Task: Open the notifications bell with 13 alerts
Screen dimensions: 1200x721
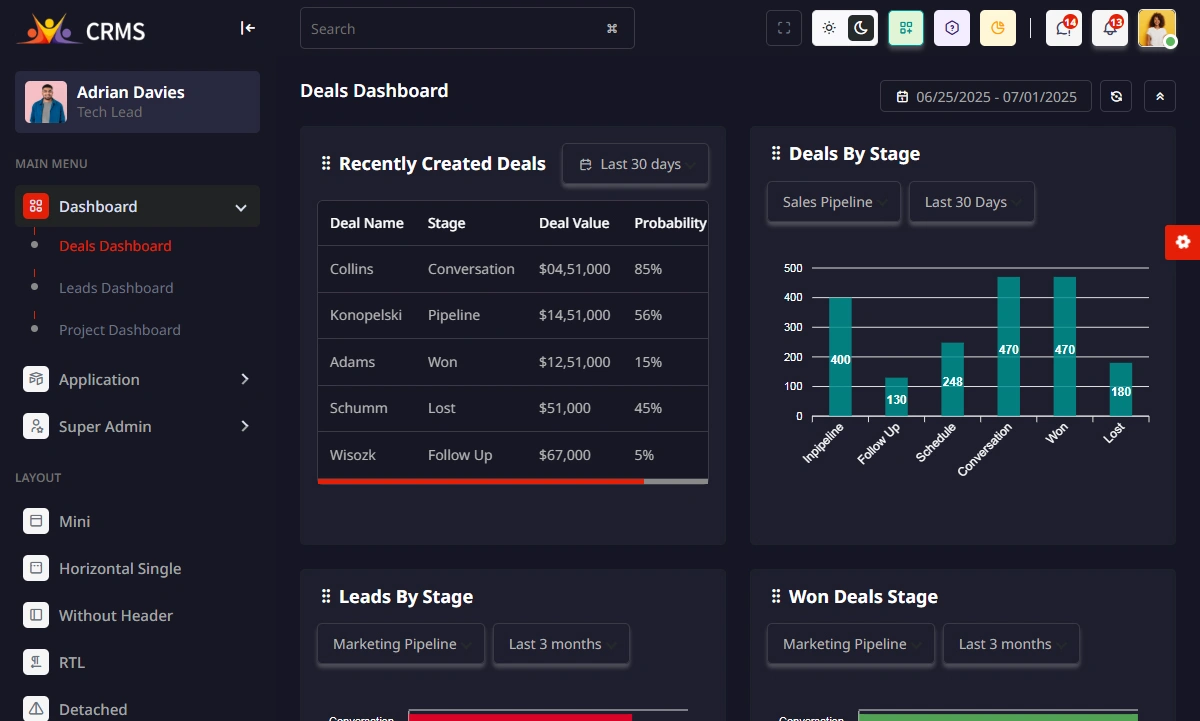Action: pos(1109,28)
